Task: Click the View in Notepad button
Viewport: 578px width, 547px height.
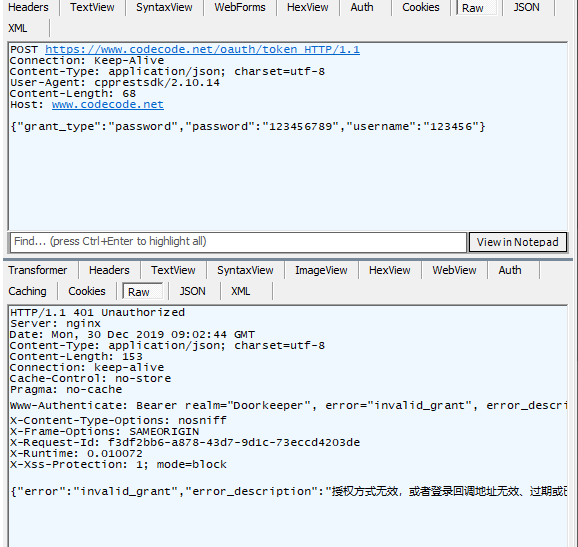Action: point(518,242)
